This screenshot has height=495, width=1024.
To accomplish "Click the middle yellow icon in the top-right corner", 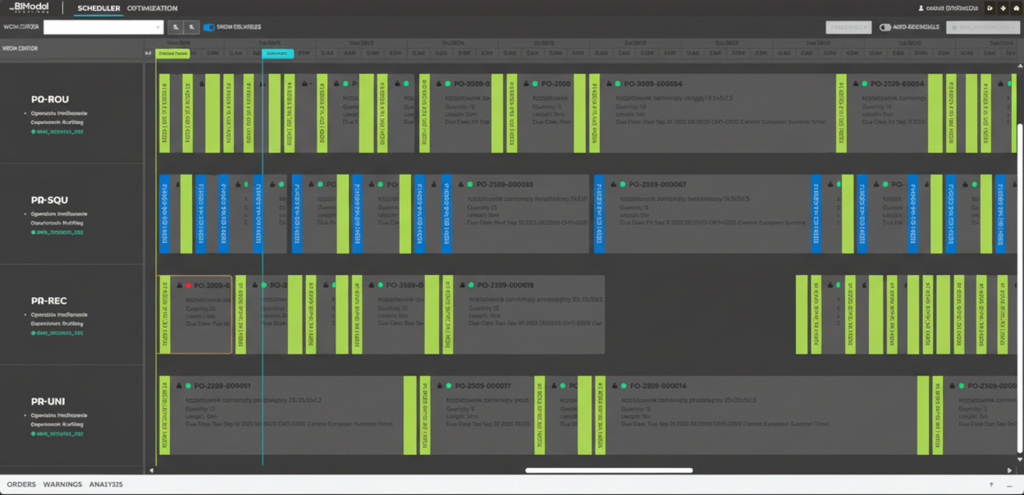I will (1002, 8).
